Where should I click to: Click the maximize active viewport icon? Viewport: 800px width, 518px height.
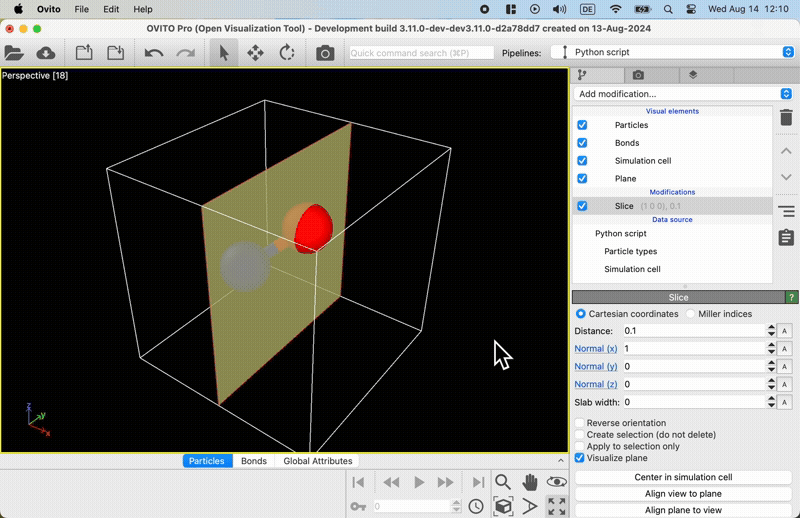[557, 507]
